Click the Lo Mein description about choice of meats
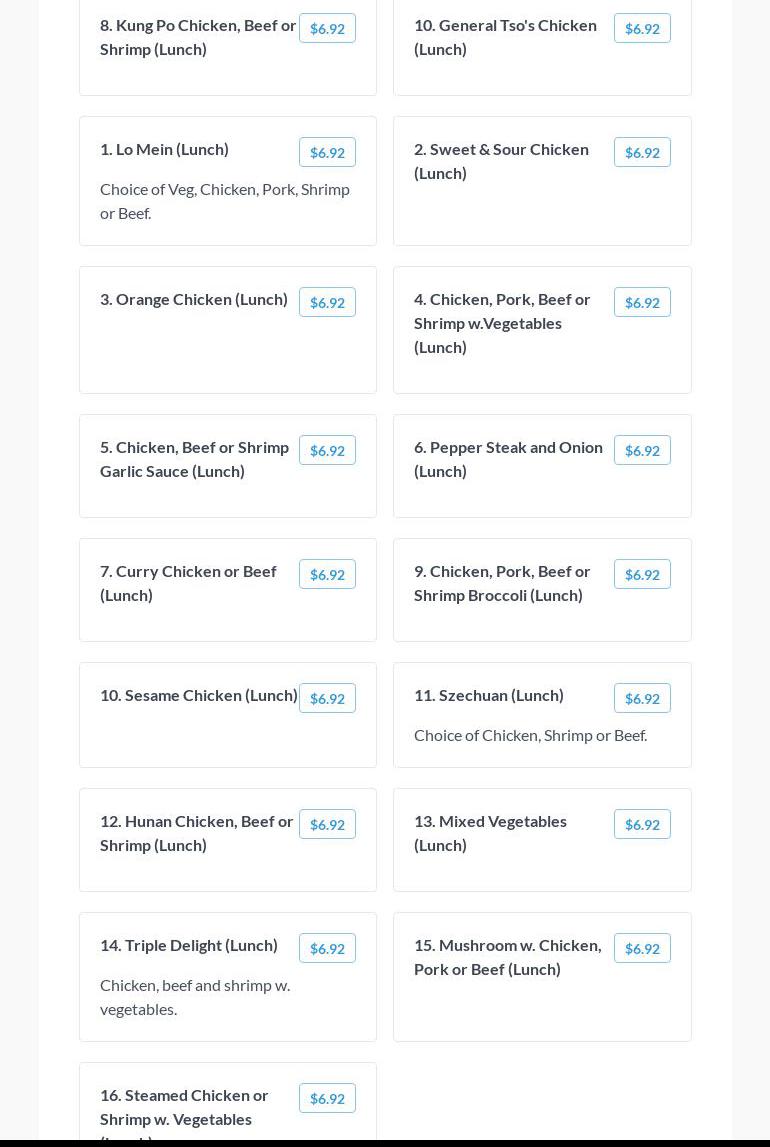 click(225, 201)
